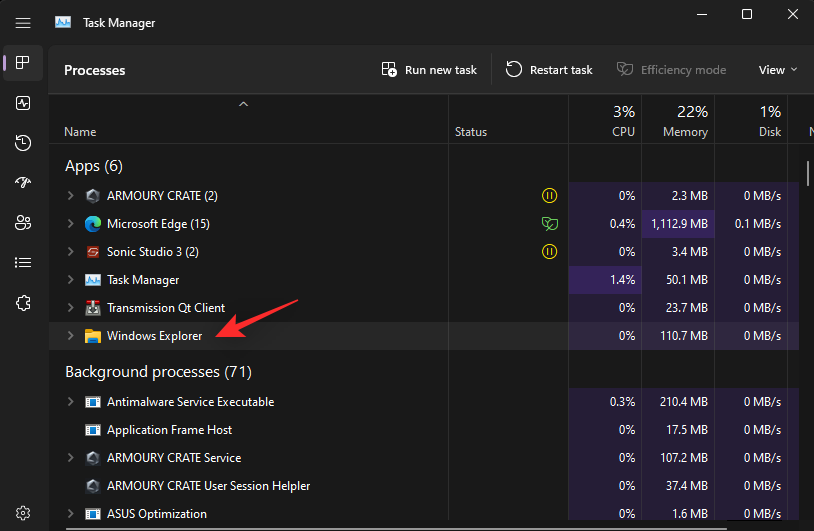Open the View dropdown menu
This screenshot has height=531, width=814.
(x=778, y=70)
